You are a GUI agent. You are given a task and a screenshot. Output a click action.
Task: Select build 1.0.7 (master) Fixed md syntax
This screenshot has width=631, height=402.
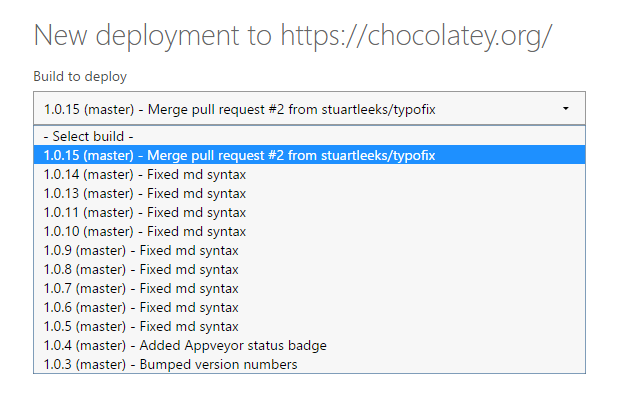pos(141,288)
